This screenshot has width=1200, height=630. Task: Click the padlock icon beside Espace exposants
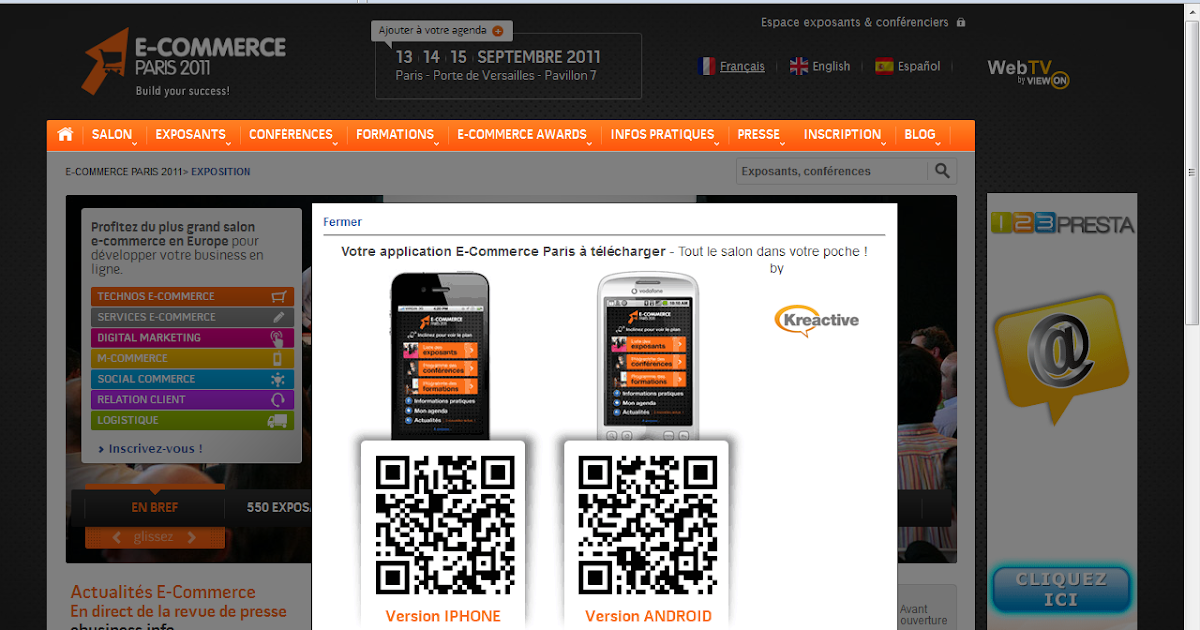pyautogui.click(x=961, y=22)
